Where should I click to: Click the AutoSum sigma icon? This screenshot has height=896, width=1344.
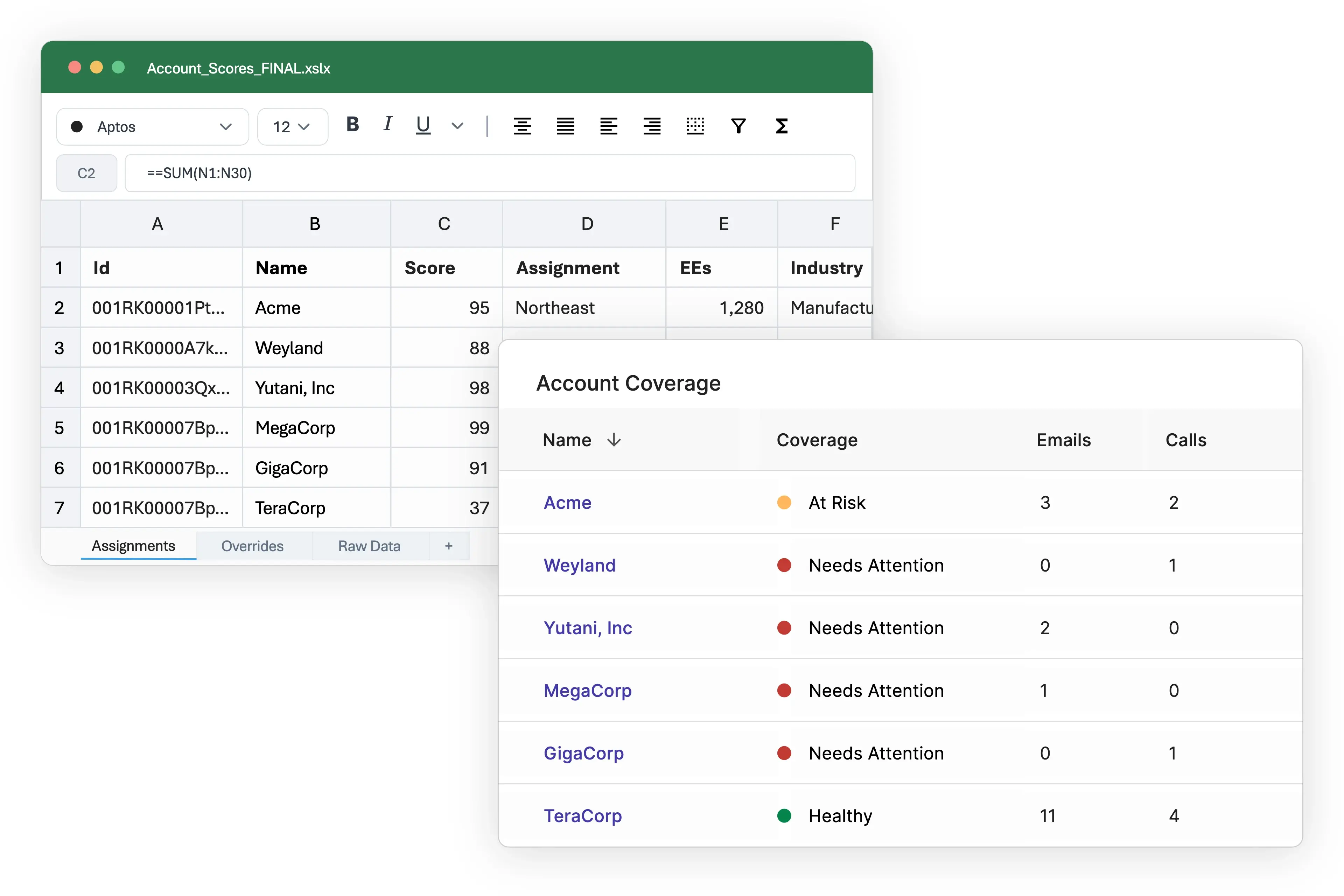(x=782, y=126)
